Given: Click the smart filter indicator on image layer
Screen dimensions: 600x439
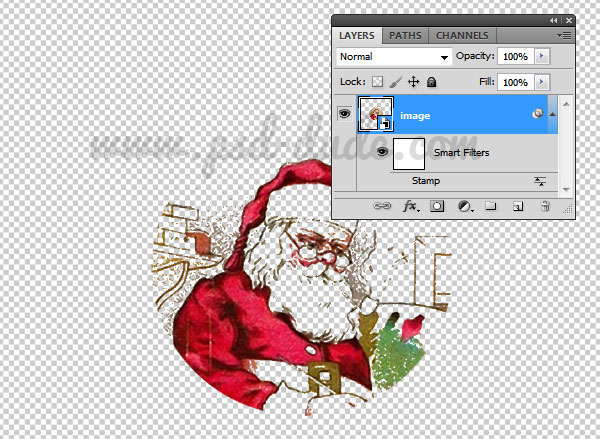Looking at the screenshot, I should 537,114.
